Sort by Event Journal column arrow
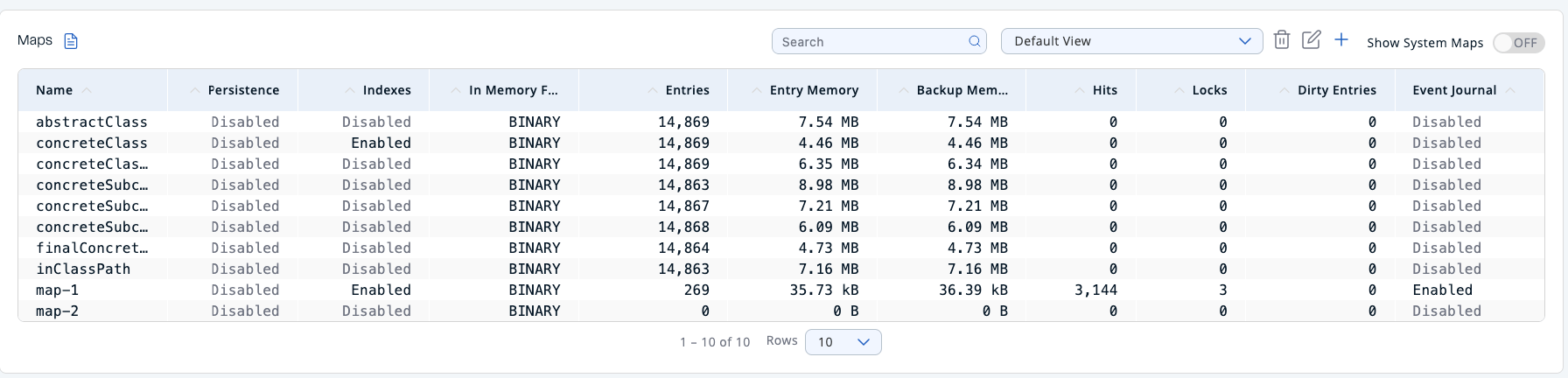The height and width of the screenshot is (378, 1568). (1511, 90)
